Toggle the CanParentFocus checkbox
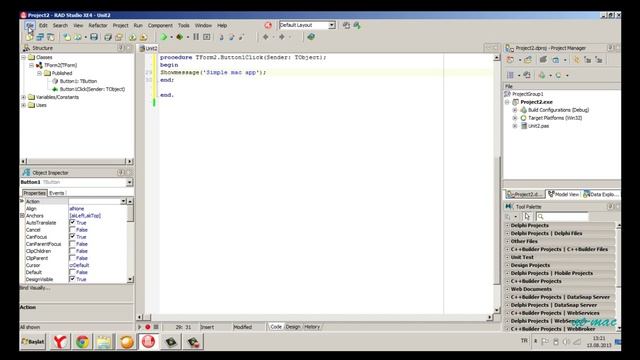The height and width of the screenshot is (360, 640). click(72, 244)
